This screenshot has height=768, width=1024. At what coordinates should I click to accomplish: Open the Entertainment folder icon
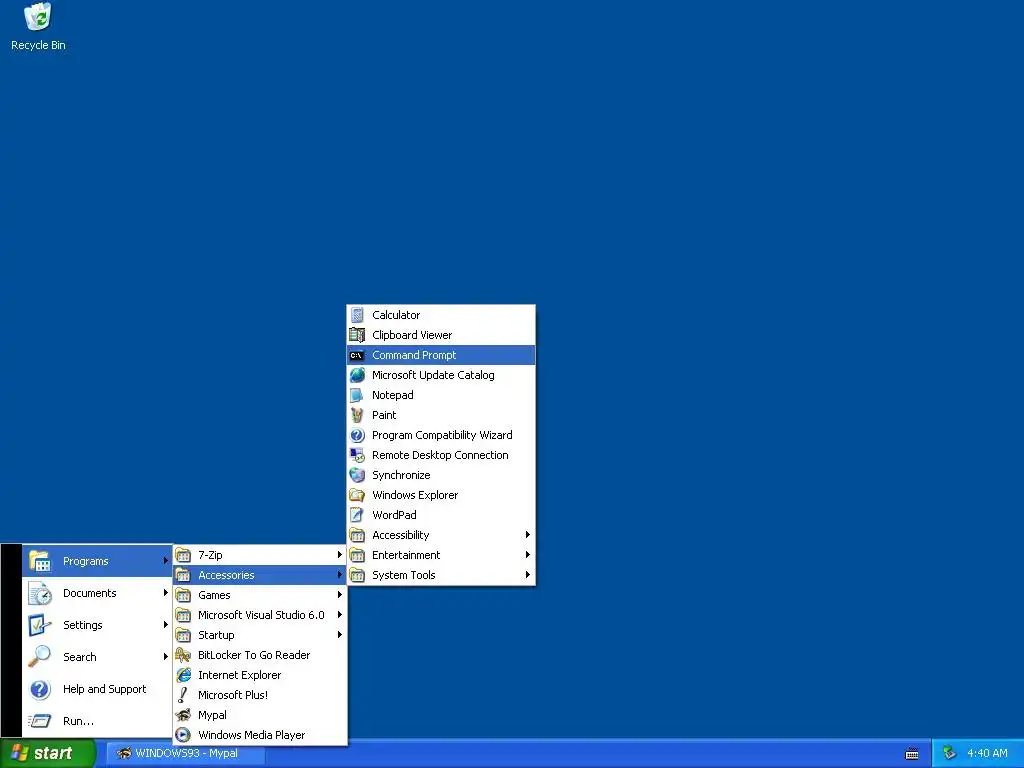(x=357, y=555)
